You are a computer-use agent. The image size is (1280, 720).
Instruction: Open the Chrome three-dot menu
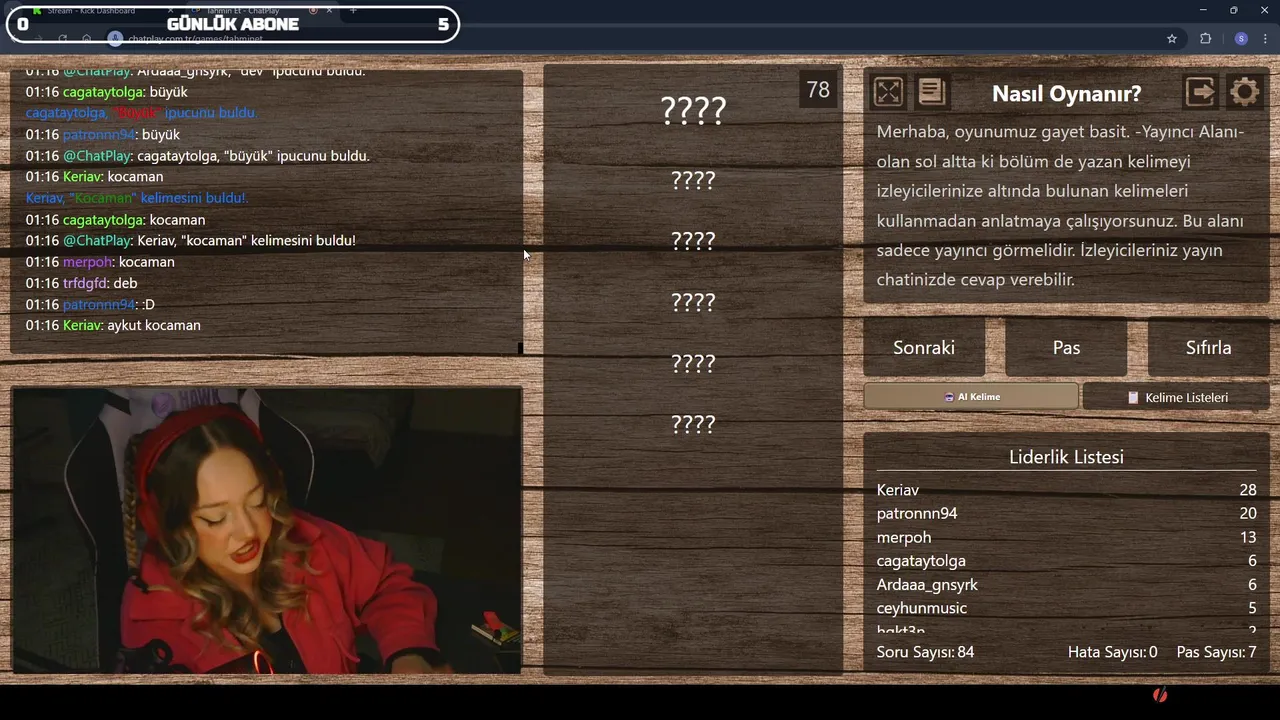coord(1266,38)
